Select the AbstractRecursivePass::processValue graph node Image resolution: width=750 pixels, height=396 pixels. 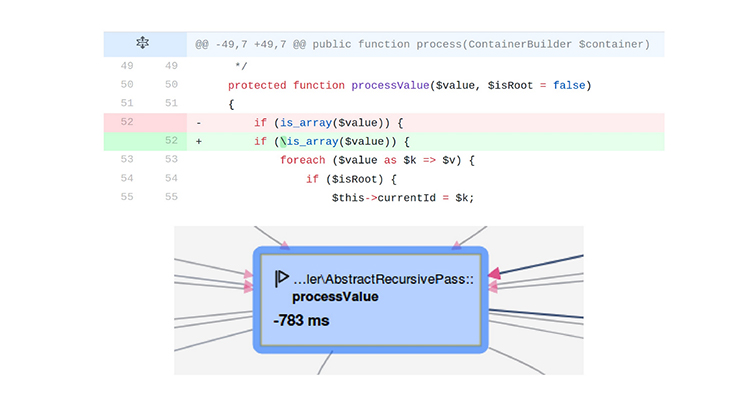[x=371, y=300]
